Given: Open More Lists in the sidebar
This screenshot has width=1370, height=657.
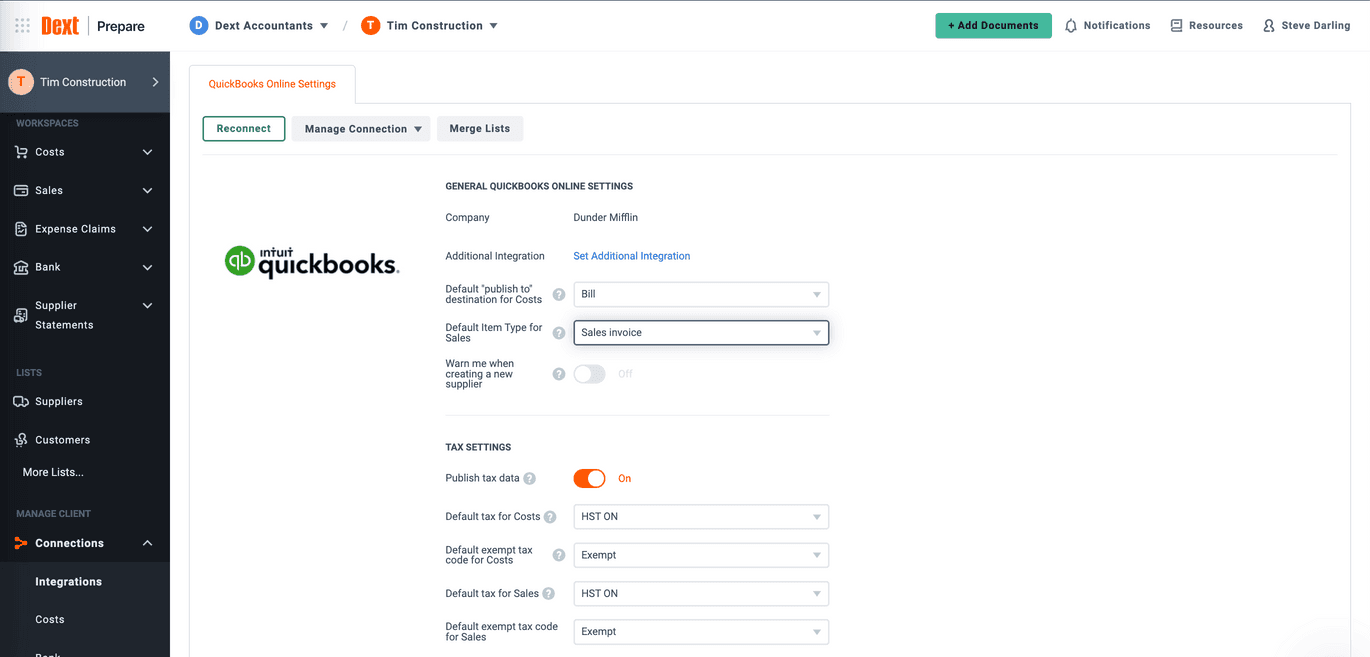Looking at the screenshot, I should coord(53,472).
